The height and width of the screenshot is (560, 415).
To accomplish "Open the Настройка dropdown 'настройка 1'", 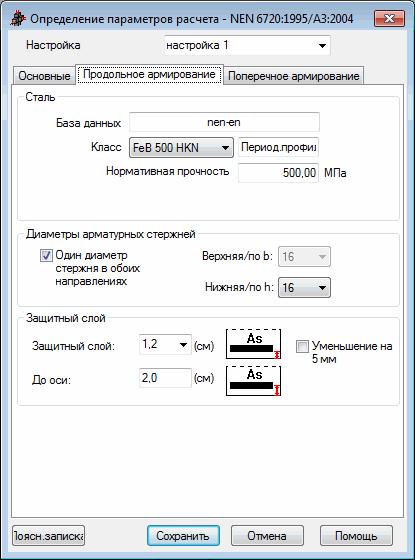I will pyautogui.click(x=247, y=45).
